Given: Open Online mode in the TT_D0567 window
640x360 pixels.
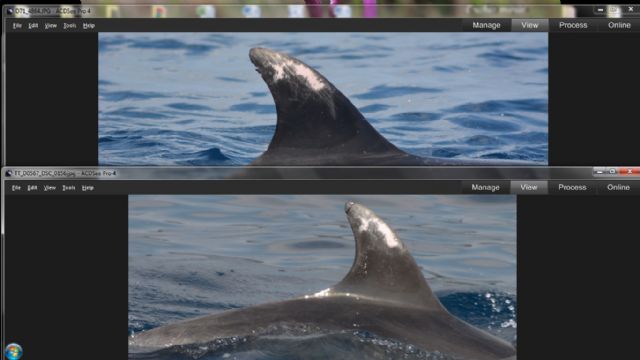Looking at the screenshot, I should pos(618,187).
